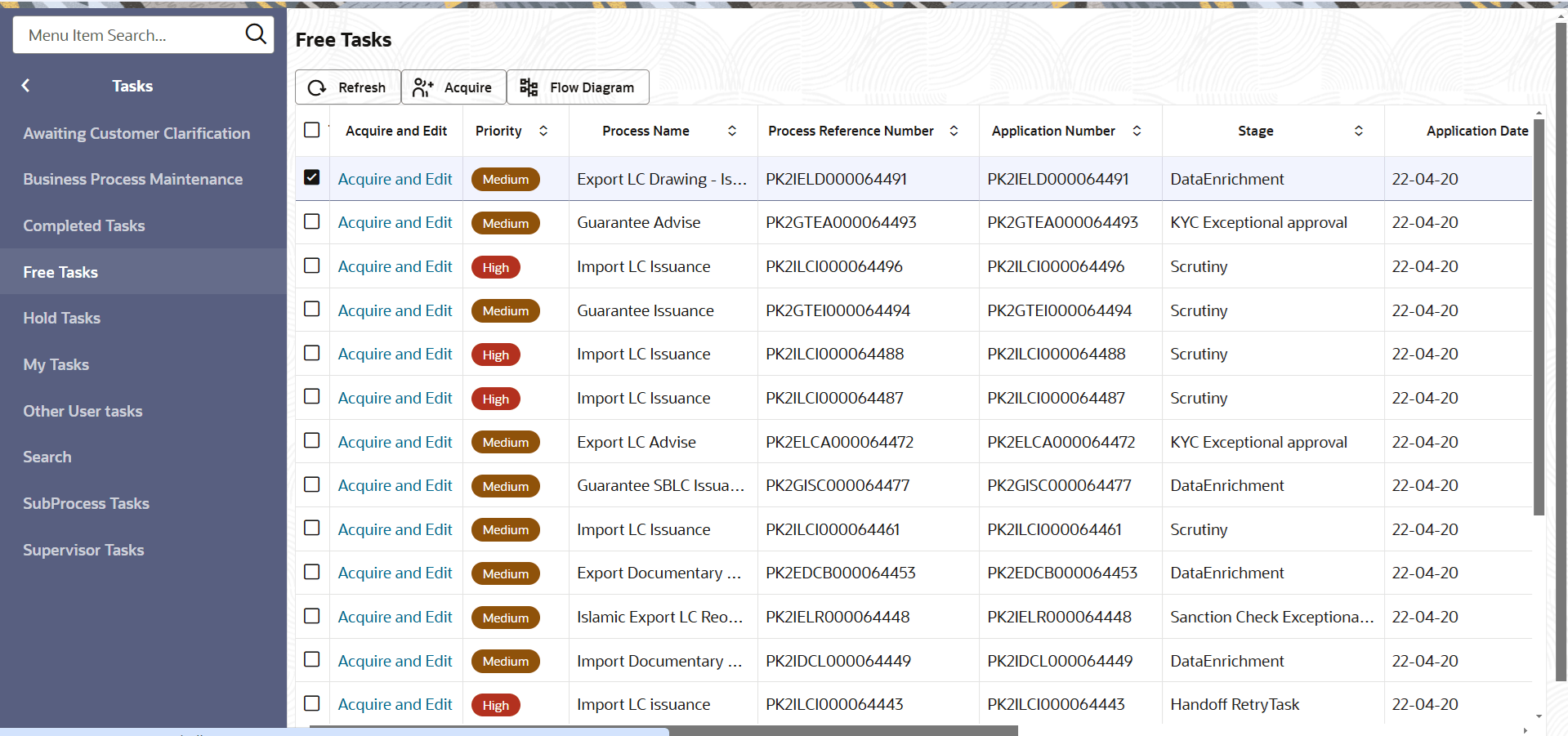Acquire and Edit task PK2ILCI000064488
The width and height of the screenshot is (1568, 736).
395,354
